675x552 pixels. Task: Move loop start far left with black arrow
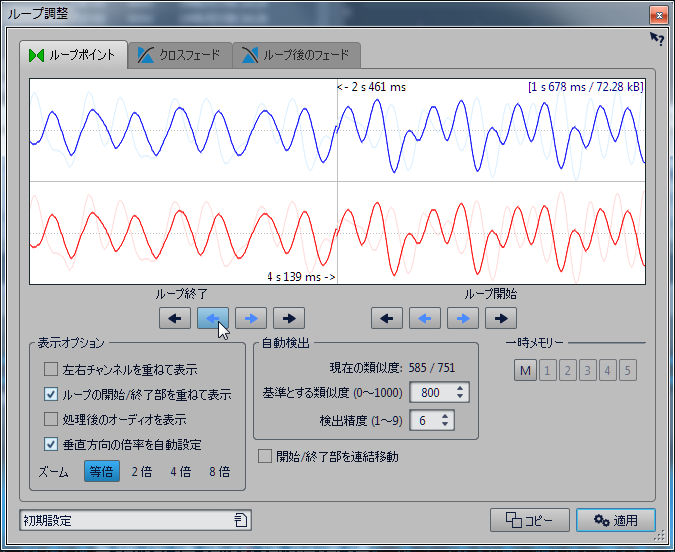(x=387, y=318)
